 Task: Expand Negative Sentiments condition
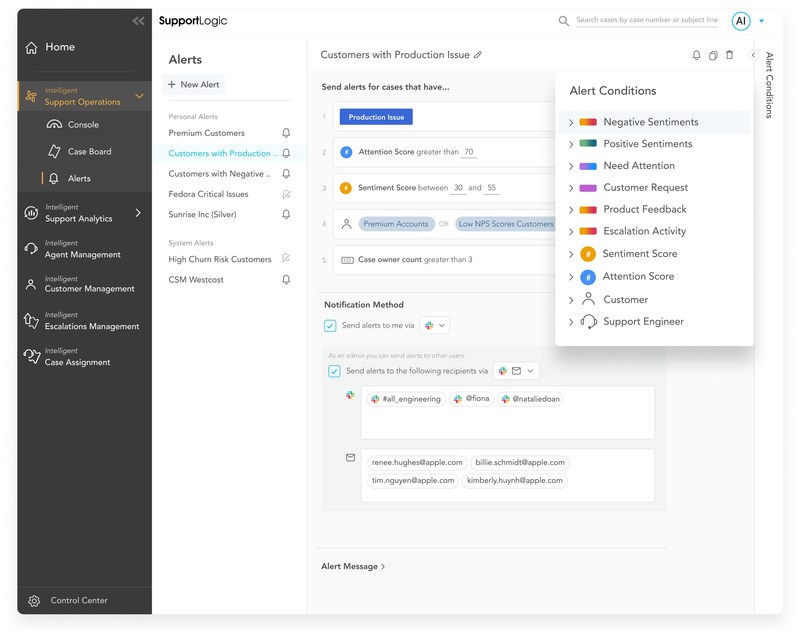[571, 122]
